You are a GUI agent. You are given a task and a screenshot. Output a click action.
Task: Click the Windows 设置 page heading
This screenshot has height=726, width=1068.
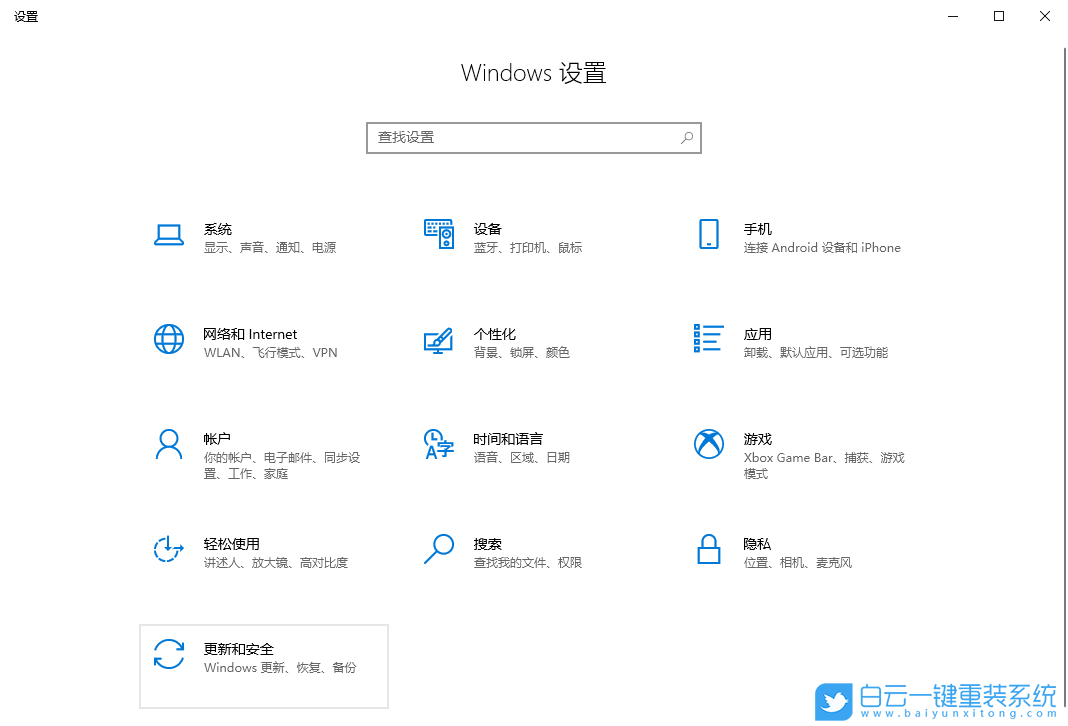[x=533, y=72]
